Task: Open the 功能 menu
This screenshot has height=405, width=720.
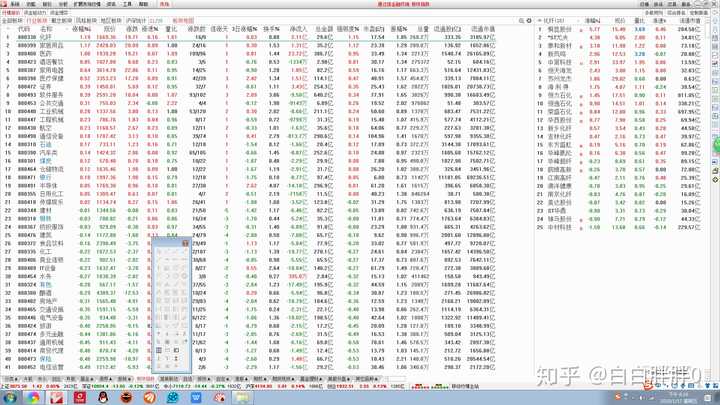Action: (x=31, y=4)
